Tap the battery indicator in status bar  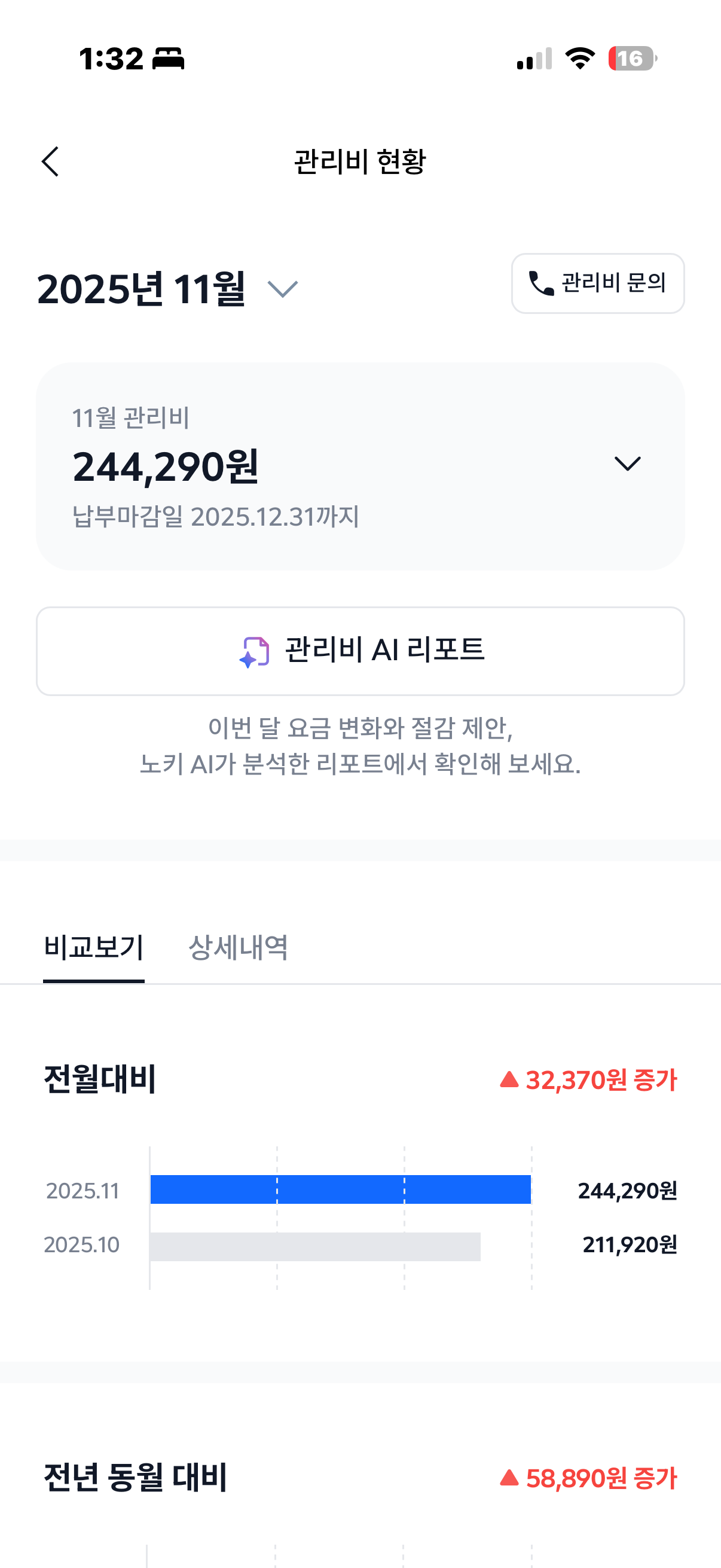pyautogui.click(x=632, y=59)
